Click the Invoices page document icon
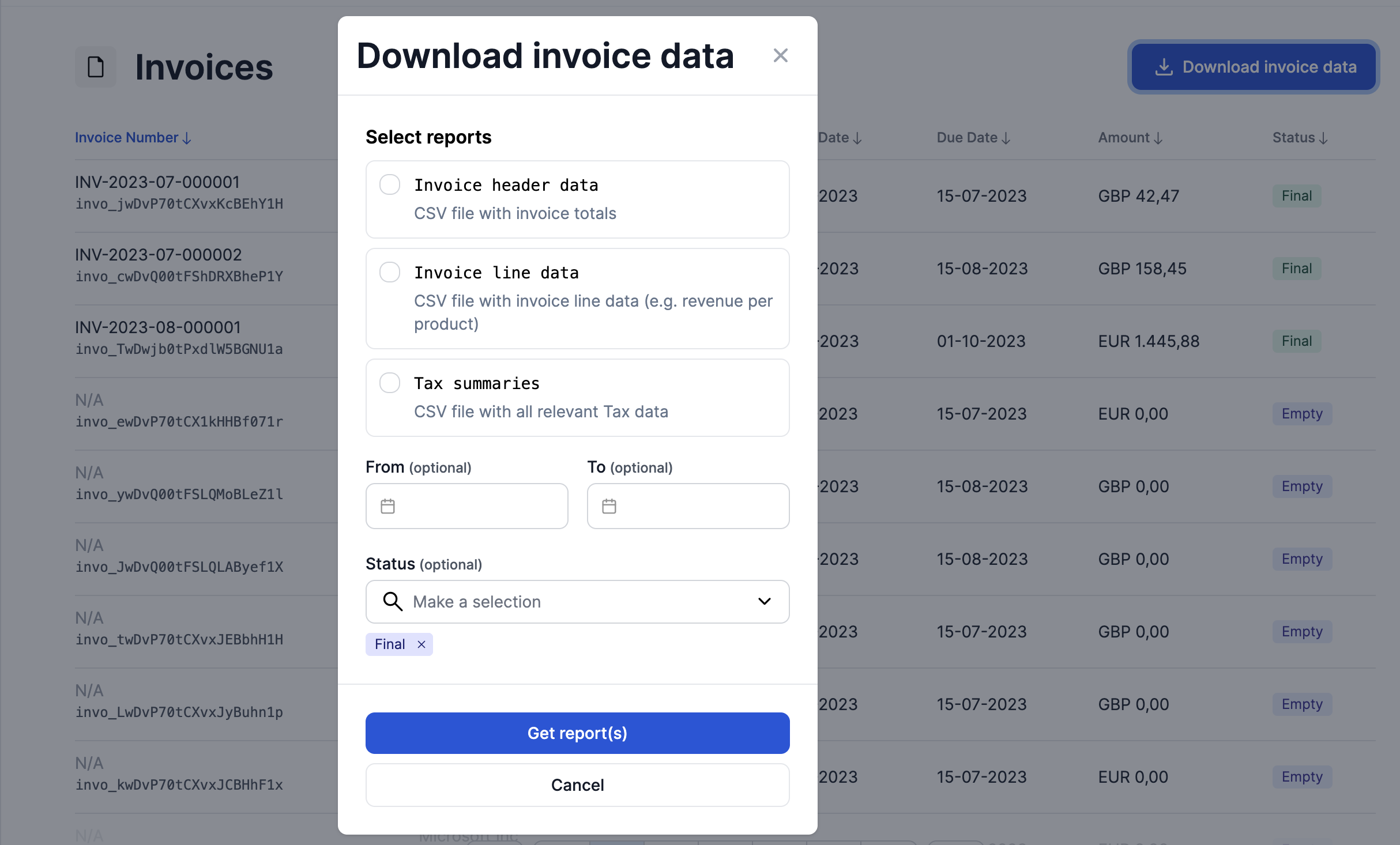1400x845 pixels. pos(96,67)
